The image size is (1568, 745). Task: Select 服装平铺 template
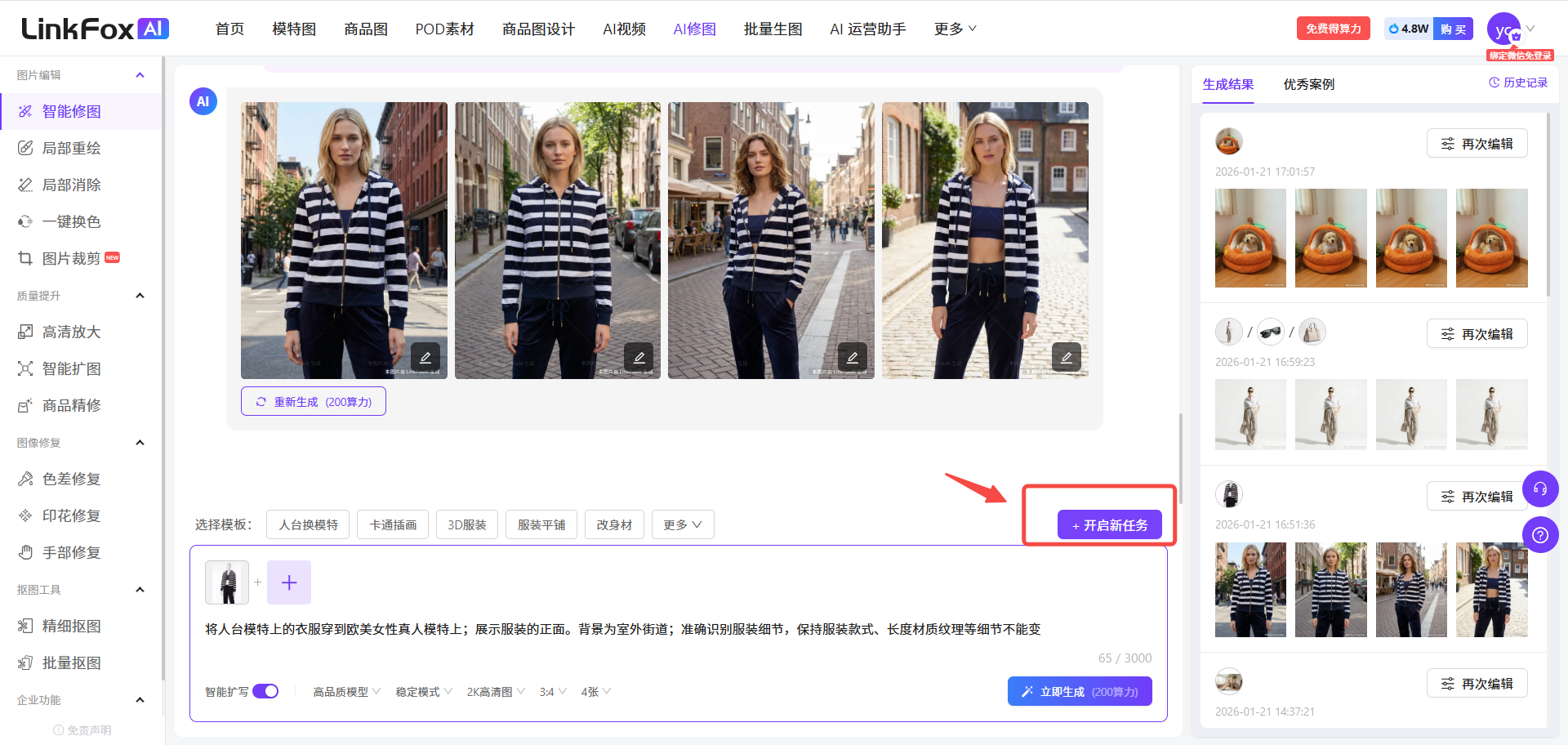[x=541, y=524]
